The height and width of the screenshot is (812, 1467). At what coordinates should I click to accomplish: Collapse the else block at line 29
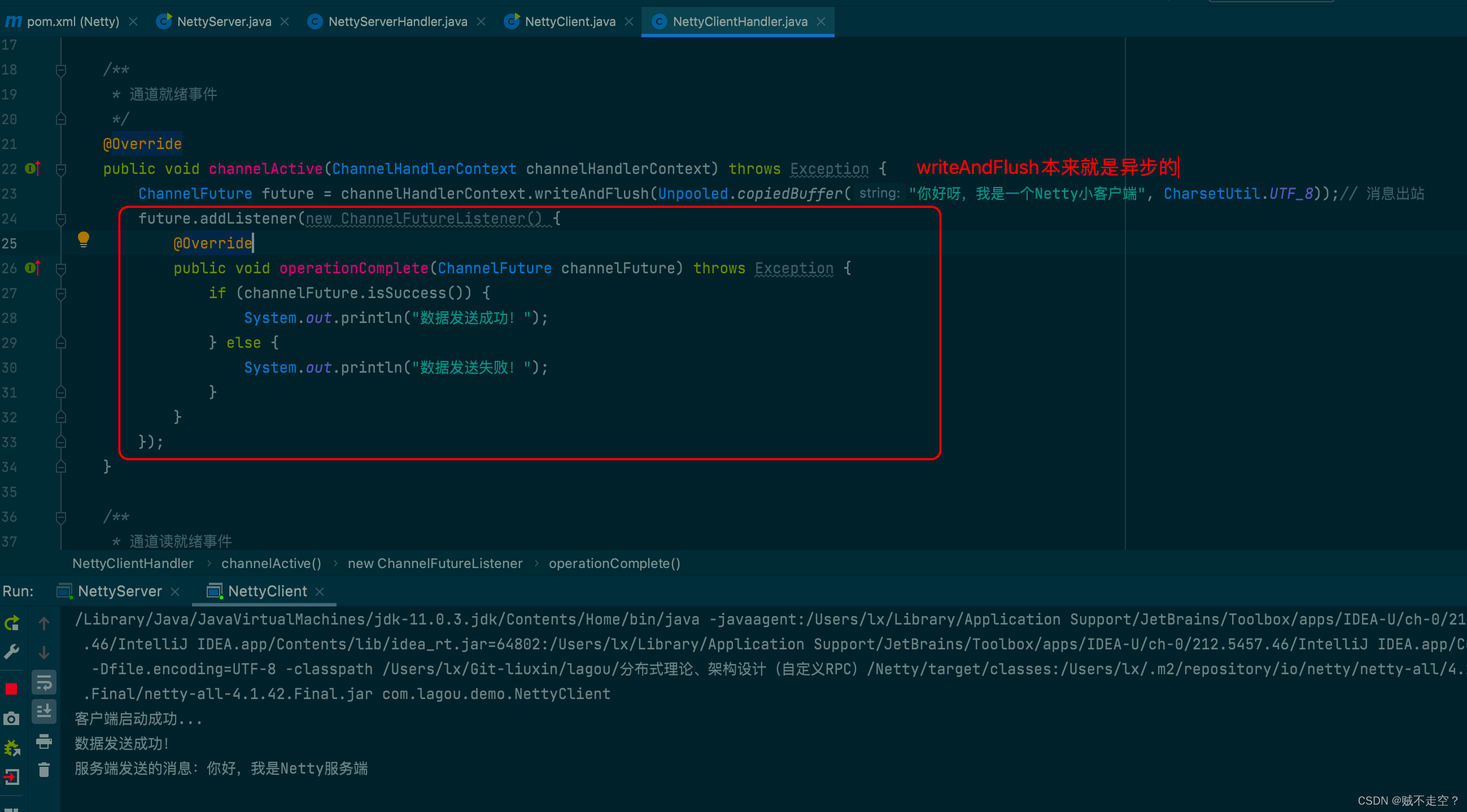[x=61, y=343]
